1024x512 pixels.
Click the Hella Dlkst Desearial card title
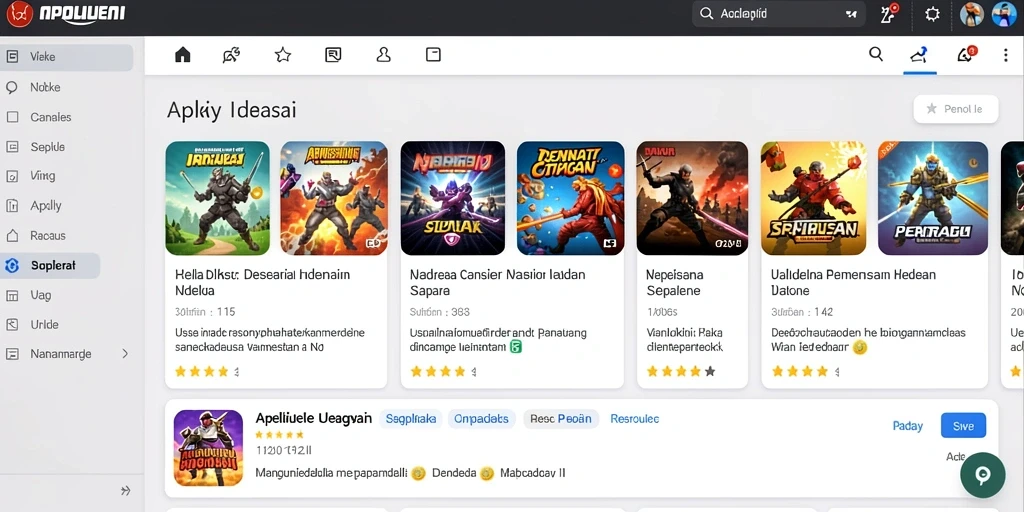coord(263,282)
